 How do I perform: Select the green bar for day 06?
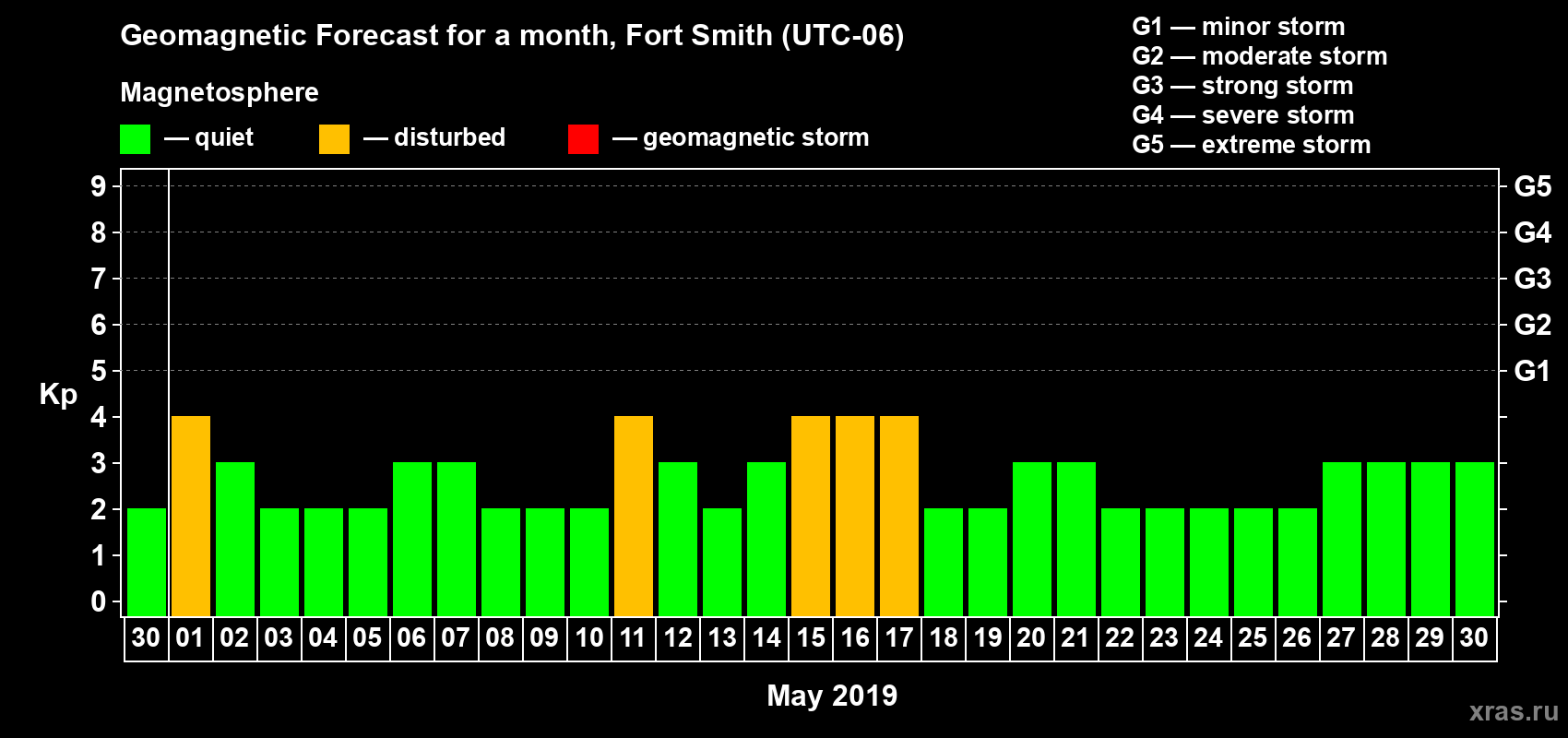(412, 539)
